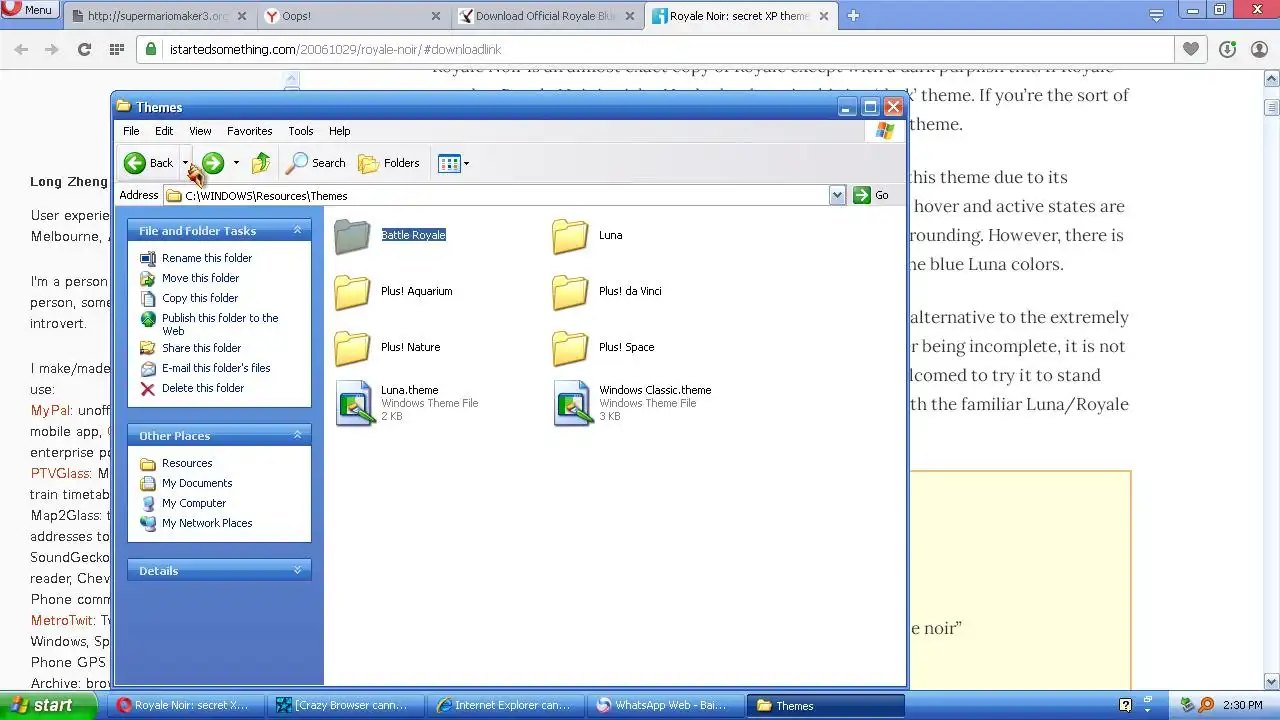The width and height of the screenshot is (1280, 720).
Task: Click Publish this folder to the Web
Action: pyautogui.click(x=220, y=324)
